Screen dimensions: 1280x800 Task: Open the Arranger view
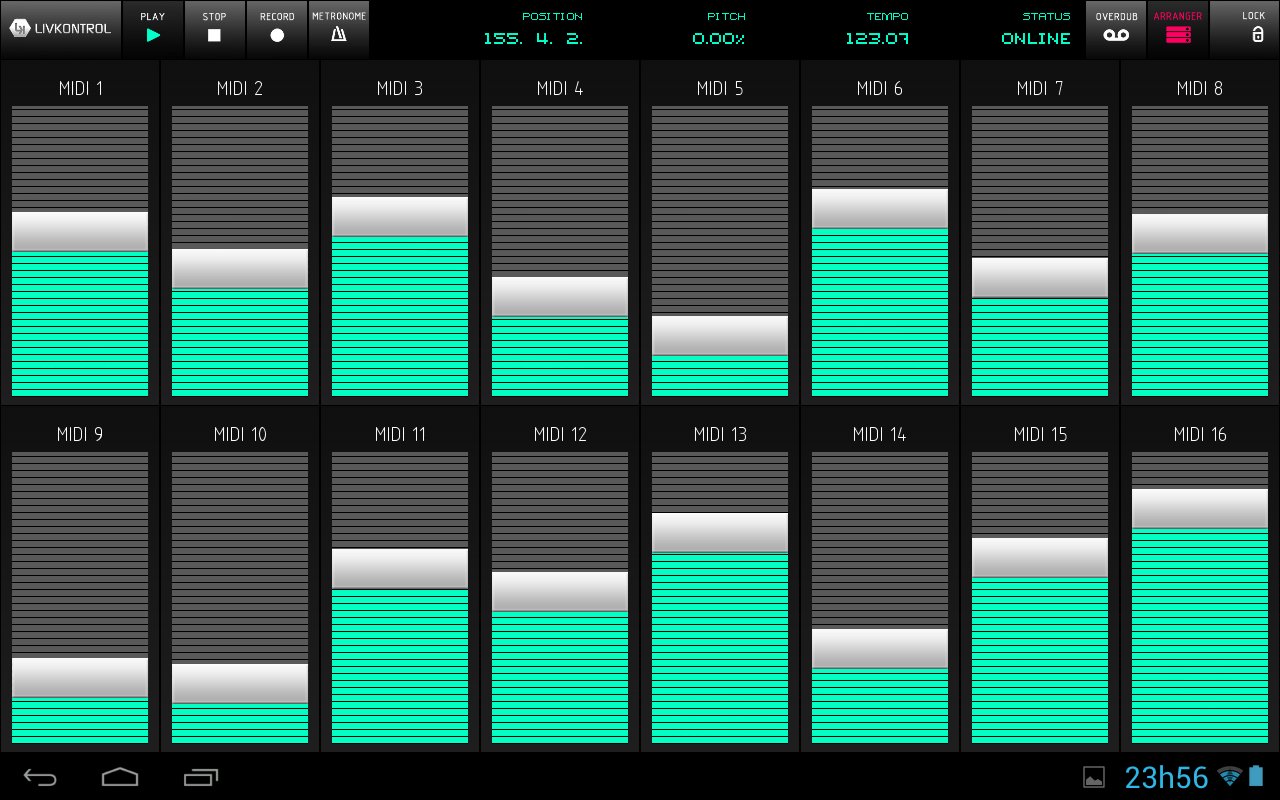[x=1178, y=29]
